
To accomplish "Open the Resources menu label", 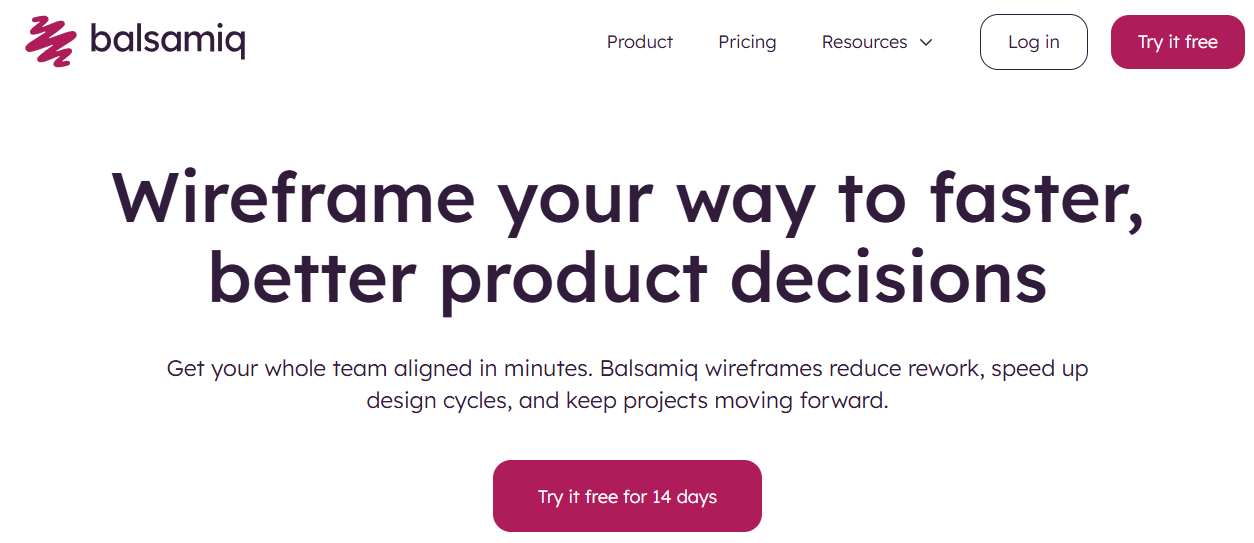I will (x=864, y=42).
